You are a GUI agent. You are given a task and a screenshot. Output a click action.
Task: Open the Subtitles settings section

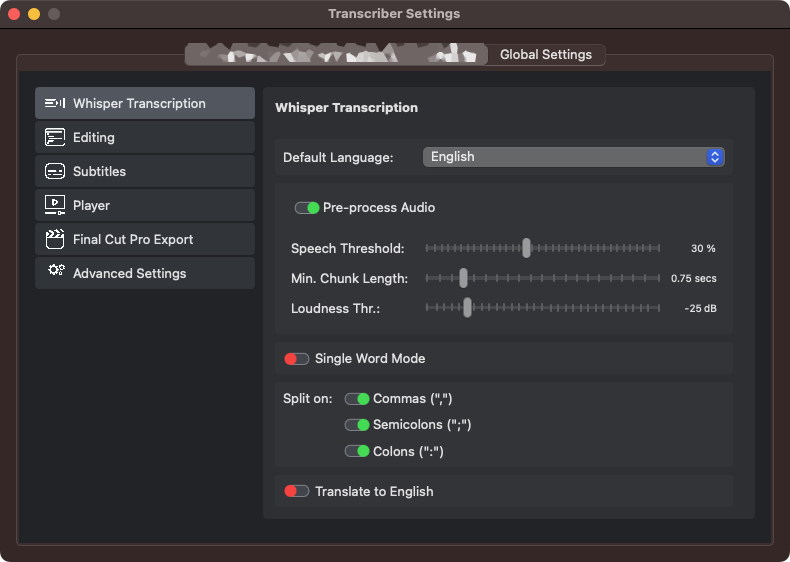145,171
